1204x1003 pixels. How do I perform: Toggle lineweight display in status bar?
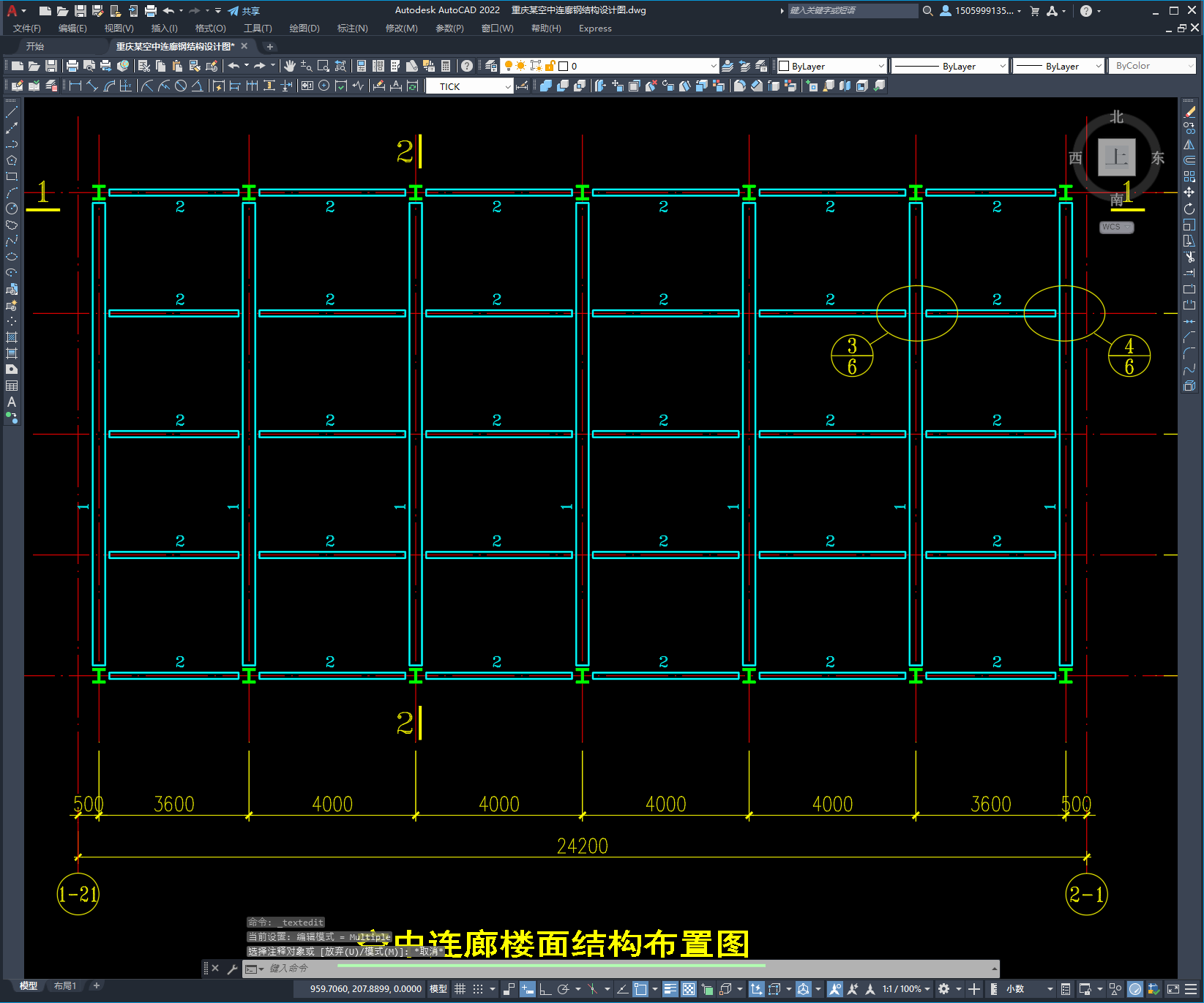coord(670,989)
